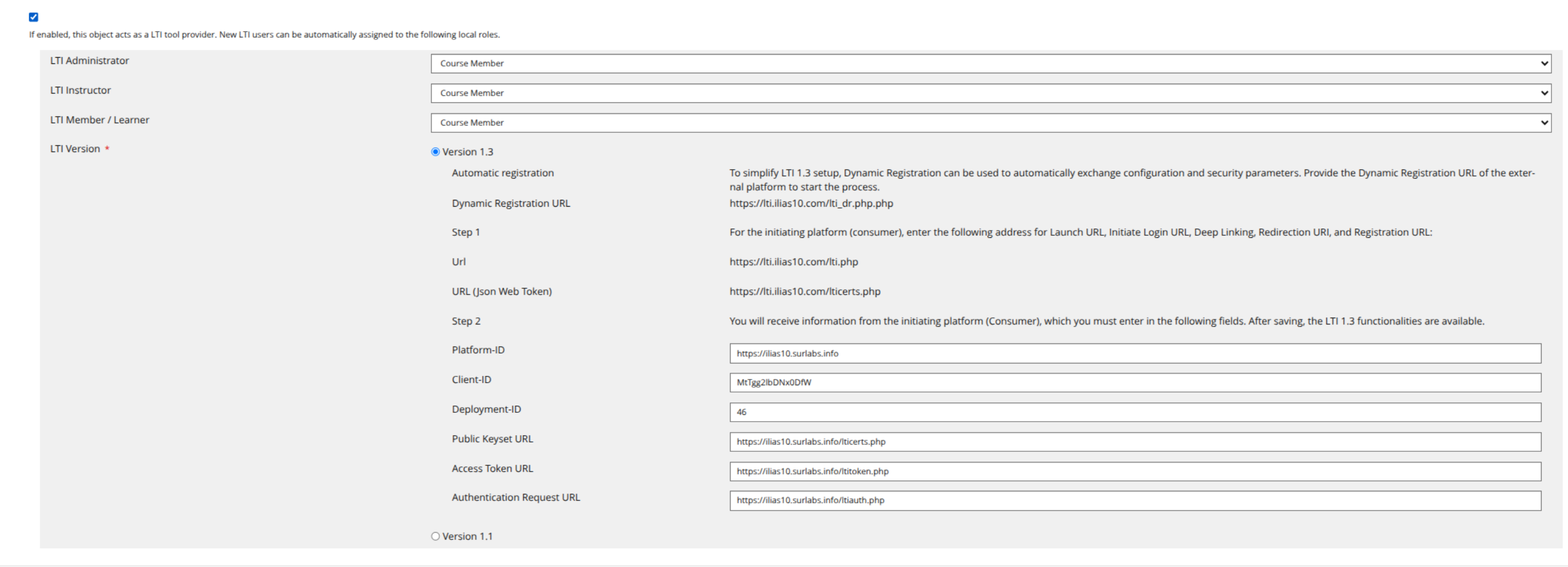Focus the Deployment-ID field
This screenshot has width=1568, height=567.
(x=1135, y=412)
